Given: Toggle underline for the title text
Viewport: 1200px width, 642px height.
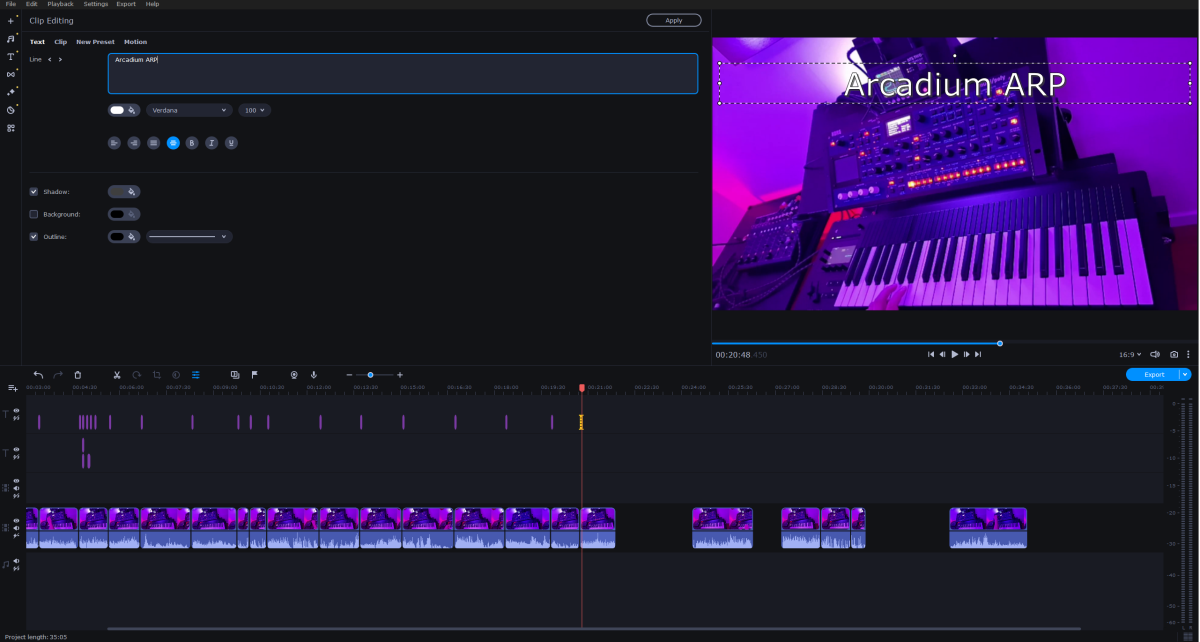Looking at the screenshot, I should pos(231,143).
